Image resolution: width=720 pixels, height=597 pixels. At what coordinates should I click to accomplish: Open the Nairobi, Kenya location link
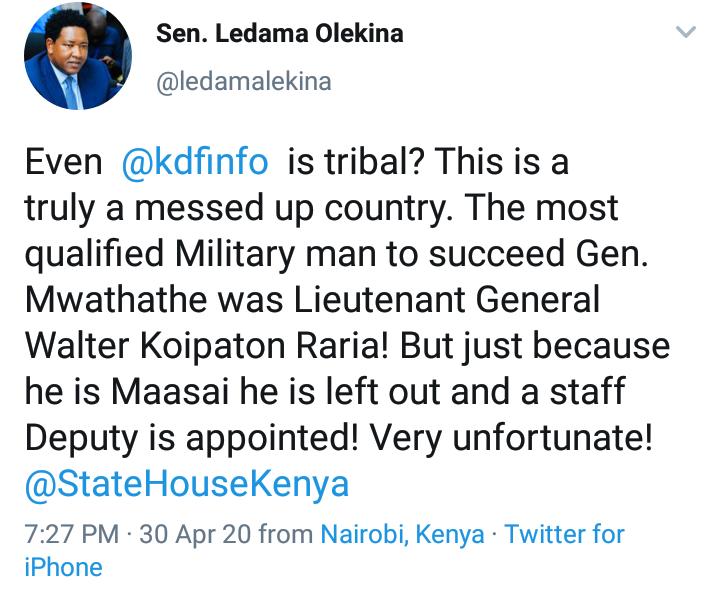pos(401,534)
